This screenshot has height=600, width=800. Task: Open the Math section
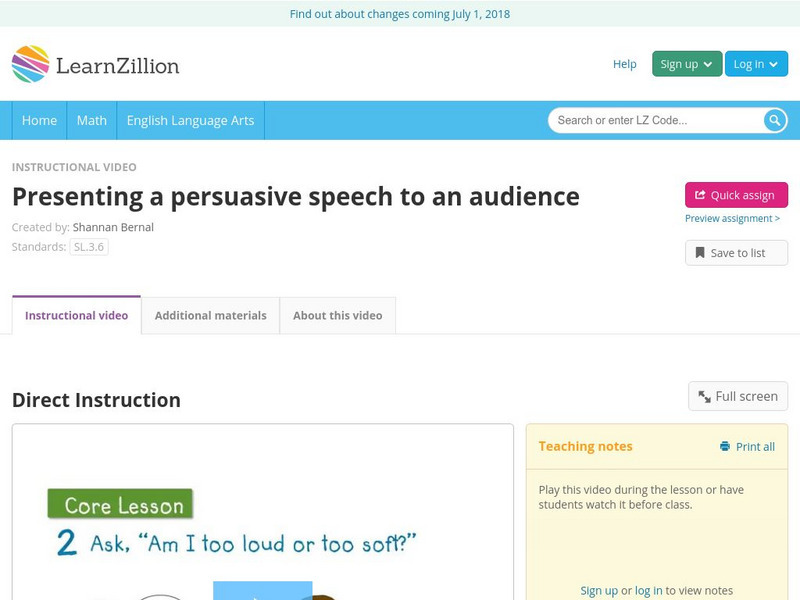click(x=91, y=120)
